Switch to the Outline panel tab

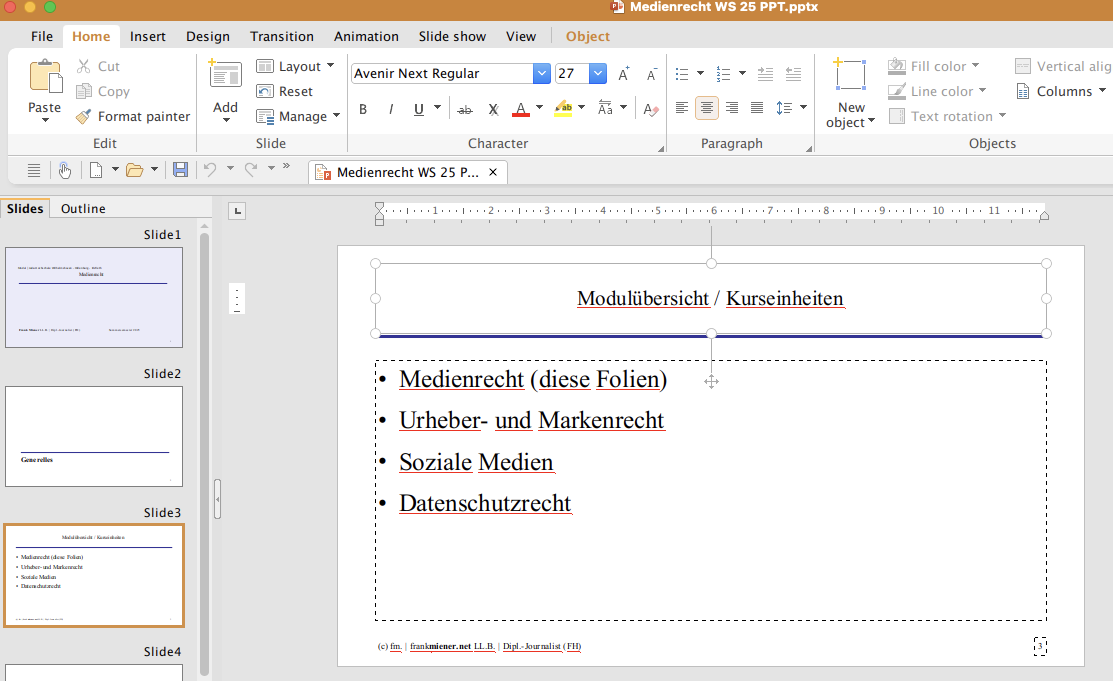click(83, 208)
